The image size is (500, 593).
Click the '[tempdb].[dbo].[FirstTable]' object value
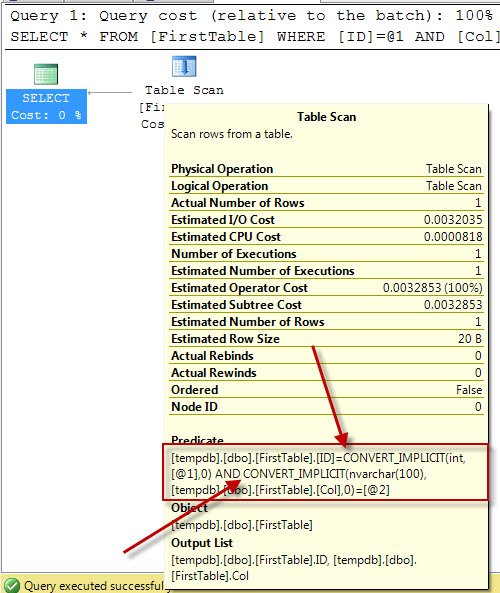click(242, 525)
